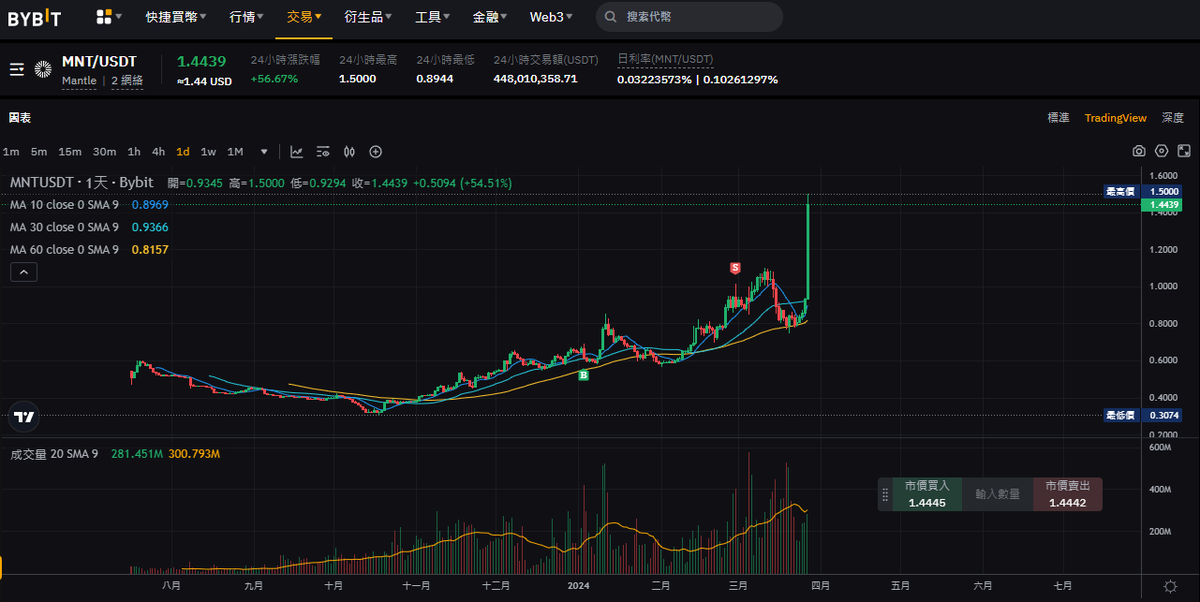Viewport: 1200px width, 602px height.
Task: Select the 15m timeframe
Action: [x=70, y=152]
